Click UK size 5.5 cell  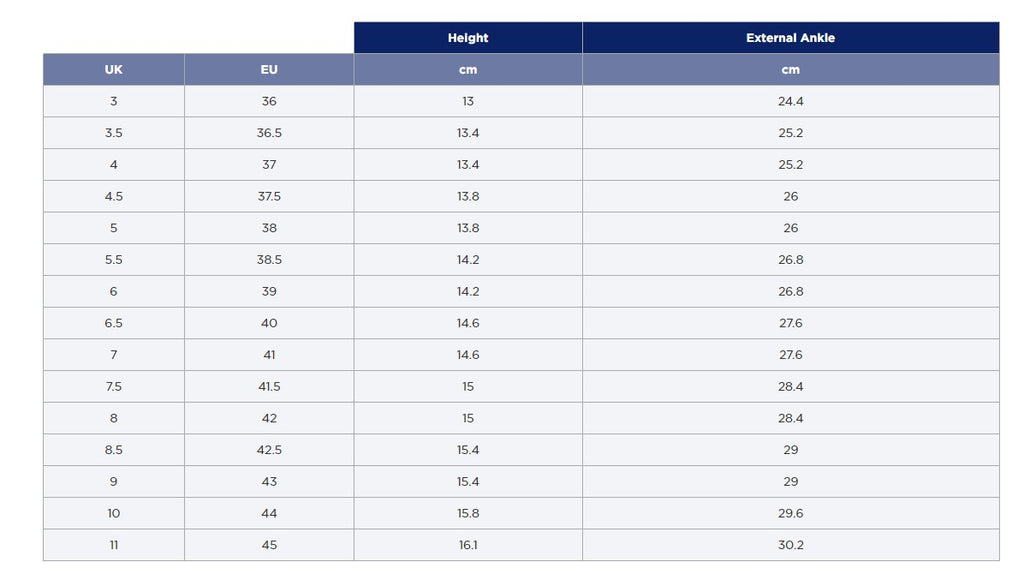click(x=114, y=260)
